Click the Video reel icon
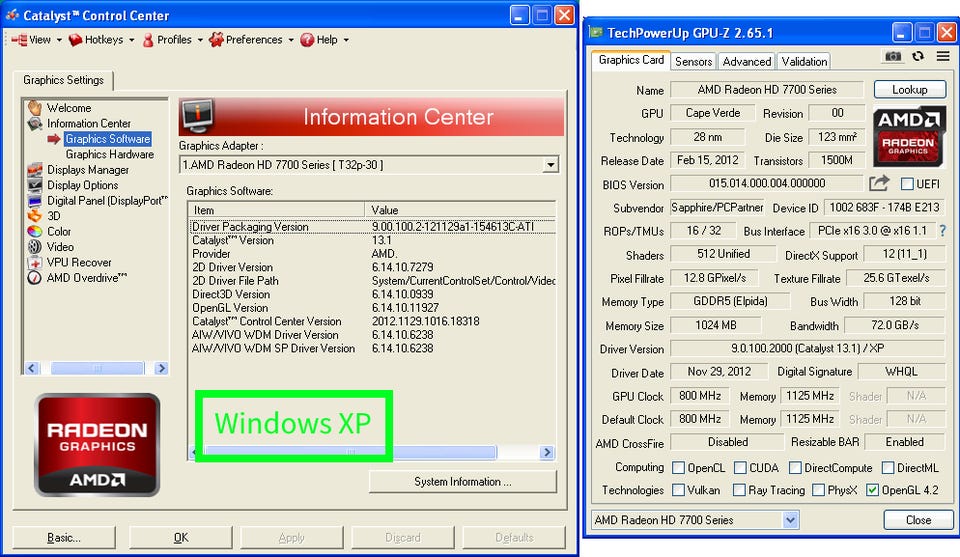Viewport: 960px width, 557px height. click(x=35, y=247)
